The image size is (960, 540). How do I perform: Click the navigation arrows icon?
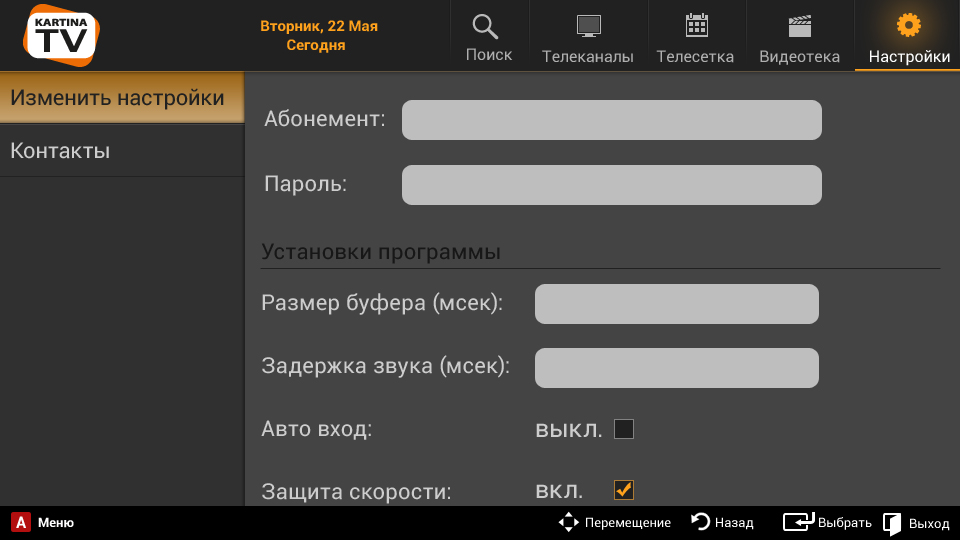569,522
